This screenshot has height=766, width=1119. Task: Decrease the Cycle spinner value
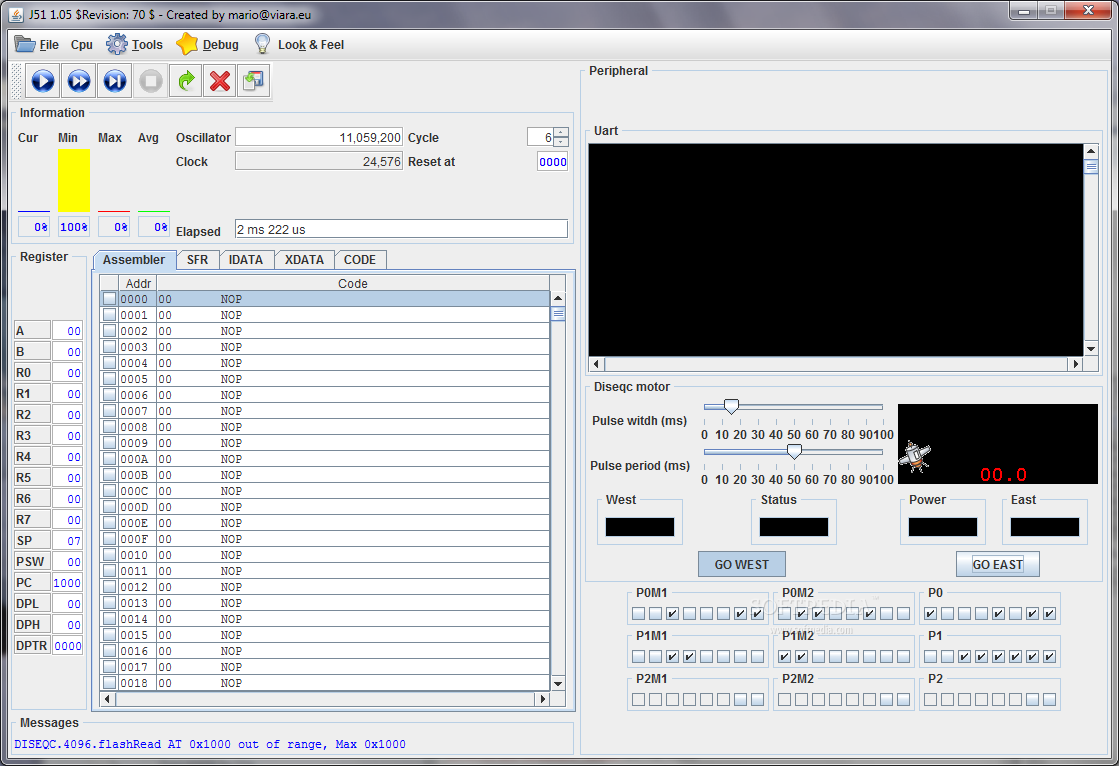coord(562,141)
